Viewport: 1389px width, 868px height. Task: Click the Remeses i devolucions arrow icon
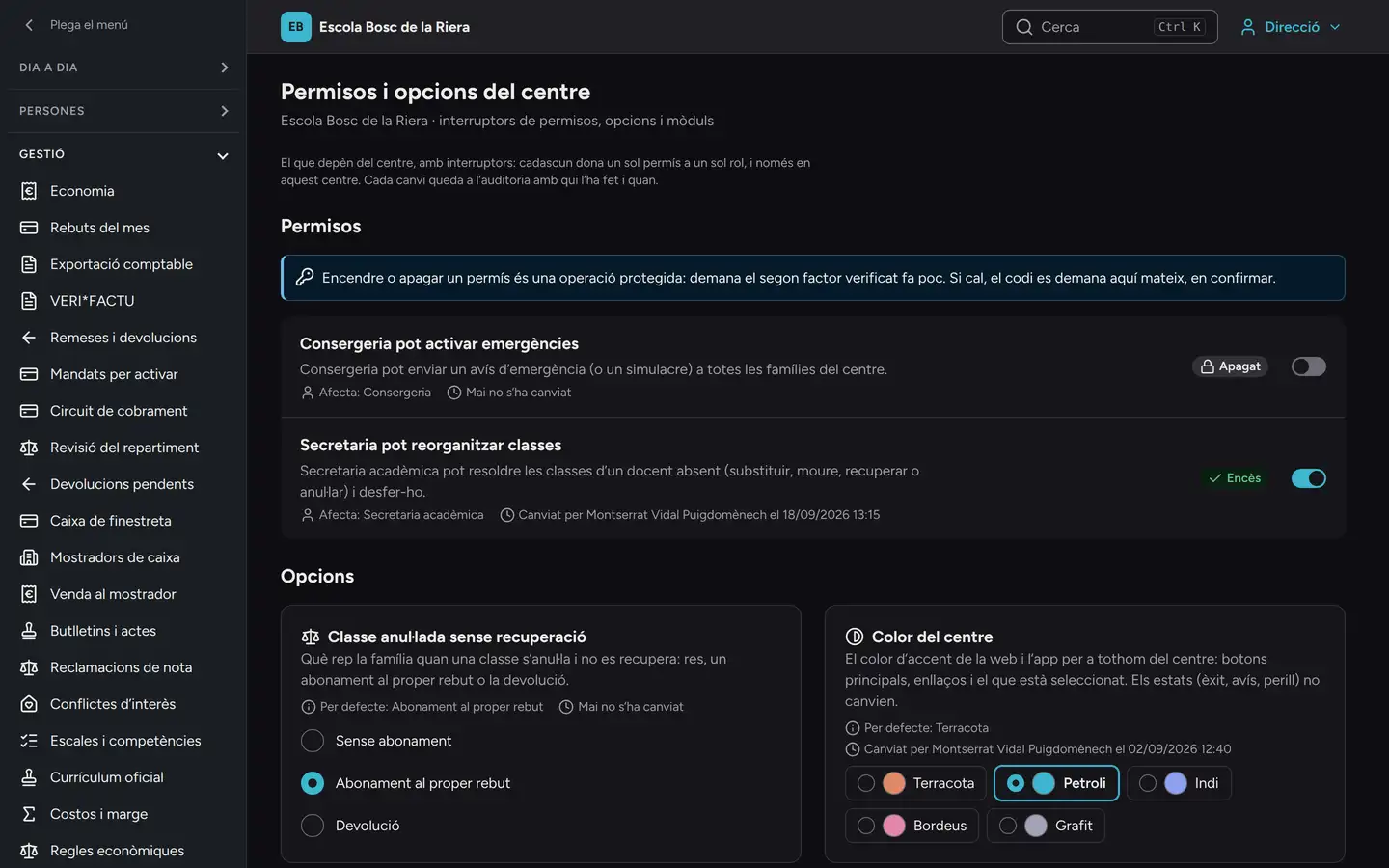click(29, 338)
